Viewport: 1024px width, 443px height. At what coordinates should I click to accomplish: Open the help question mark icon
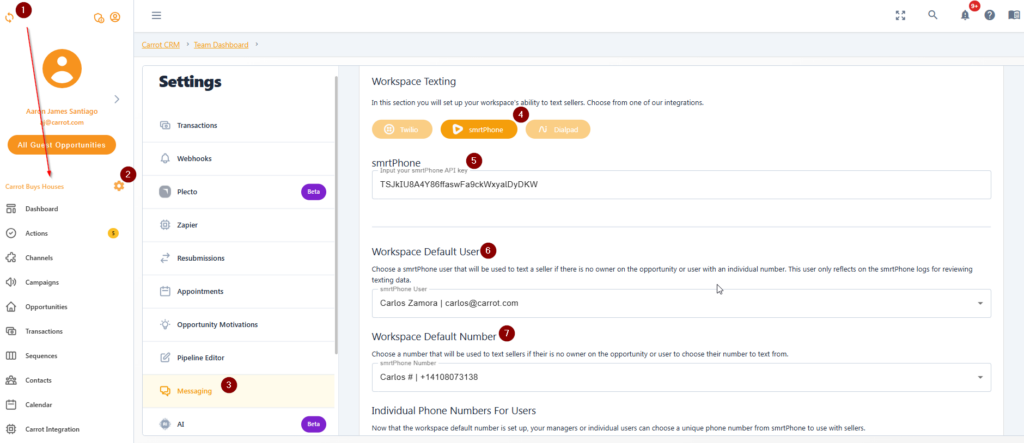[989, 15]
